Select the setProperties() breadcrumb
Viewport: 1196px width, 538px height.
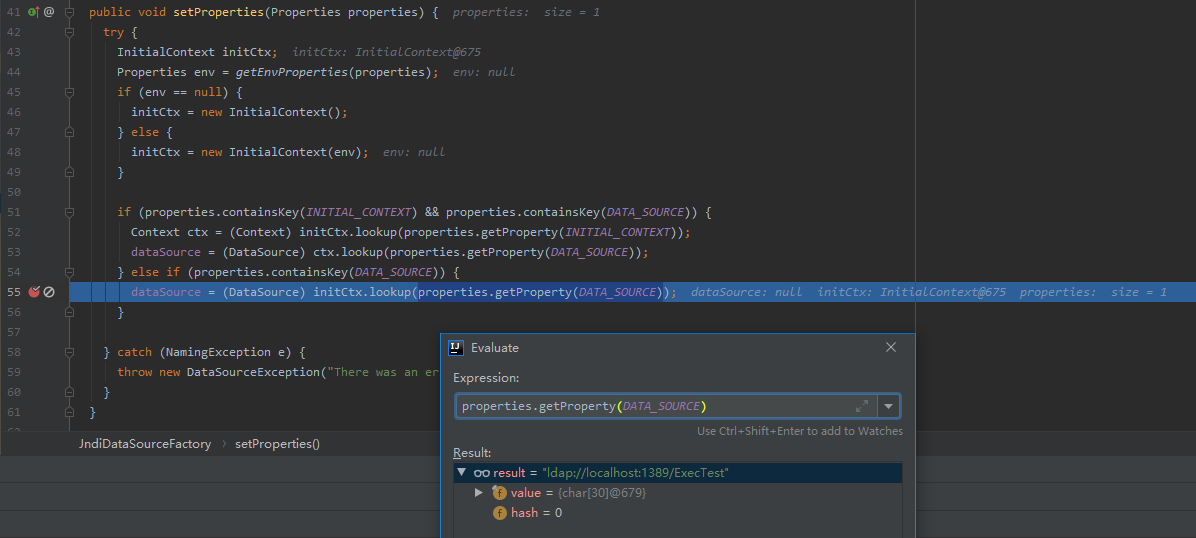(x=277, y=443)
